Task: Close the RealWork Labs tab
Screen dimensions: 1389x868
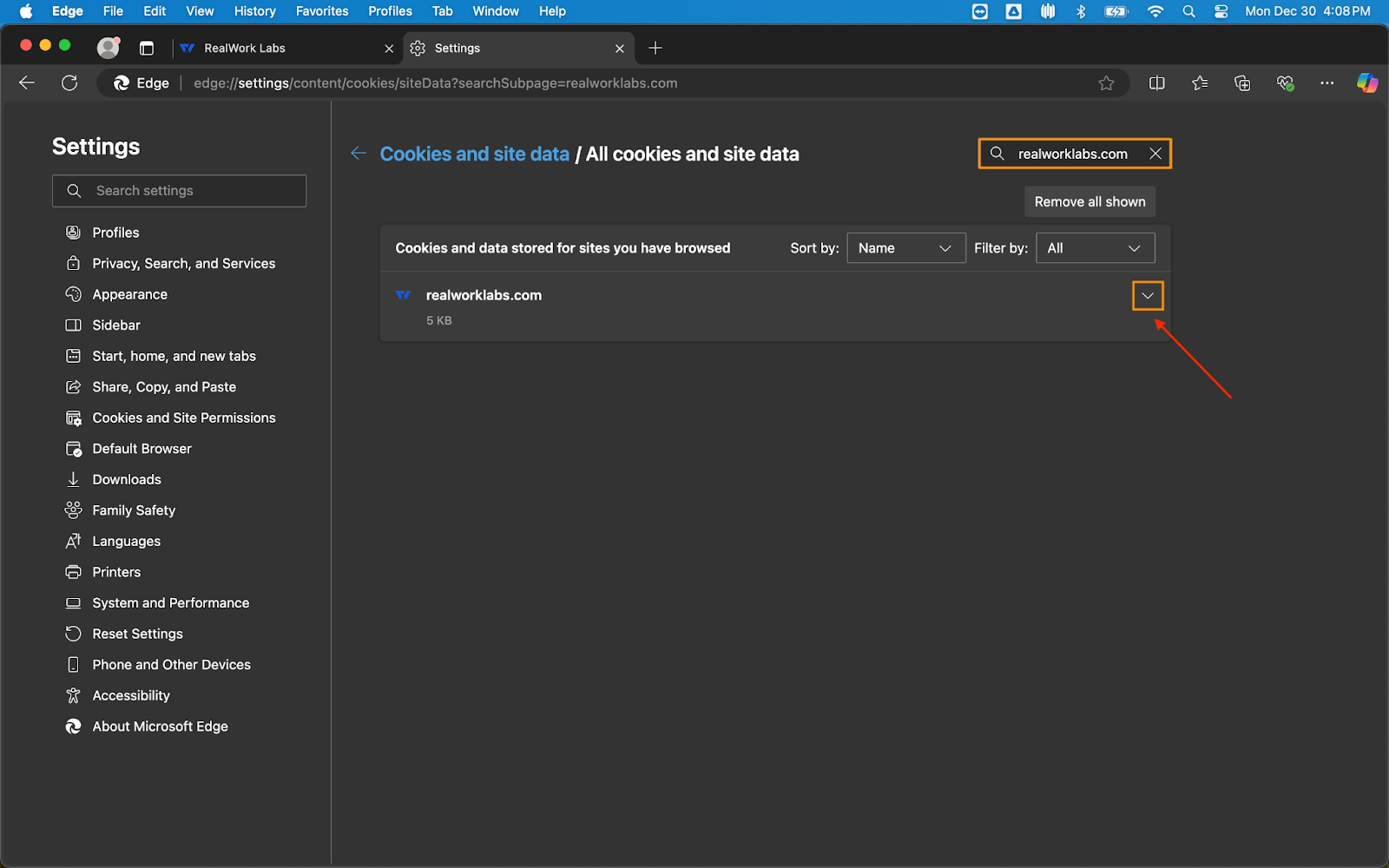Action: [x=389, y=49]
